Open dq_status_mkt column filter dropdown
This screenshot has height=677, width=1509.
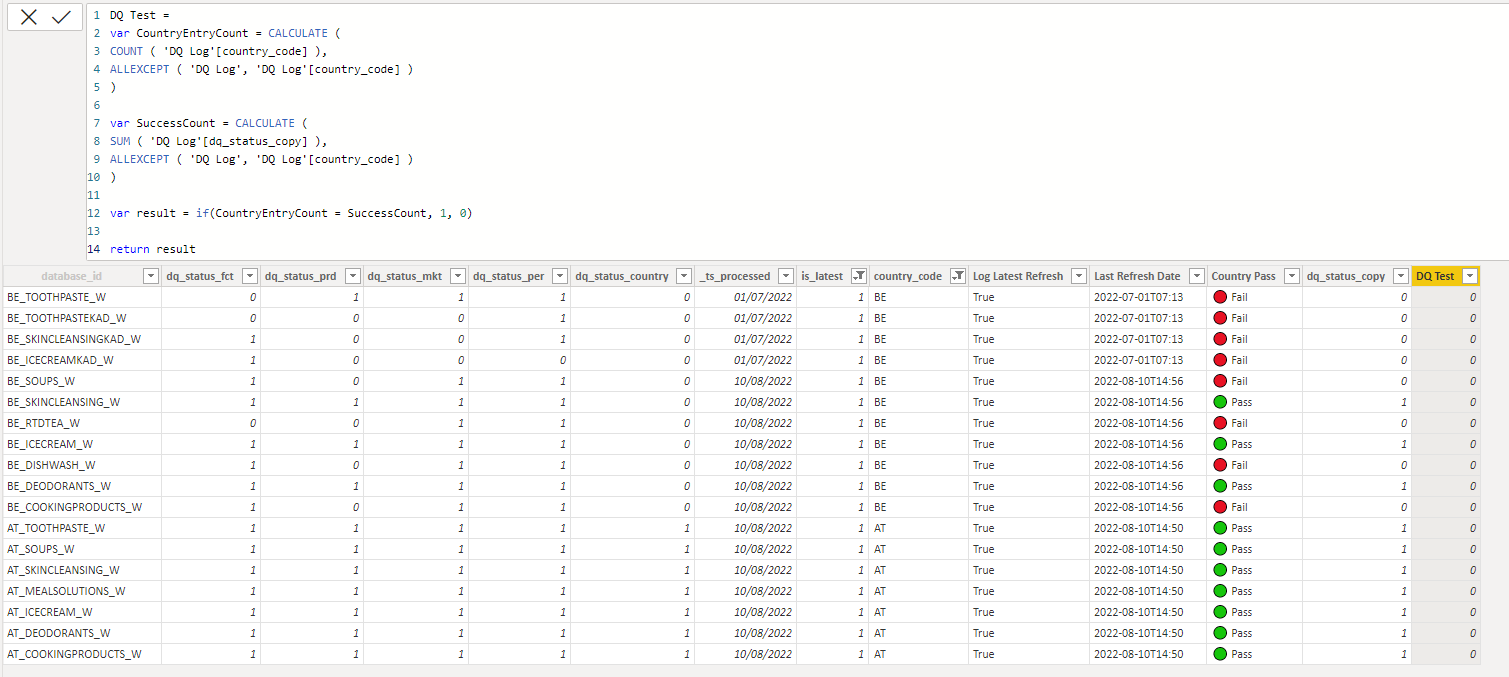458,276
